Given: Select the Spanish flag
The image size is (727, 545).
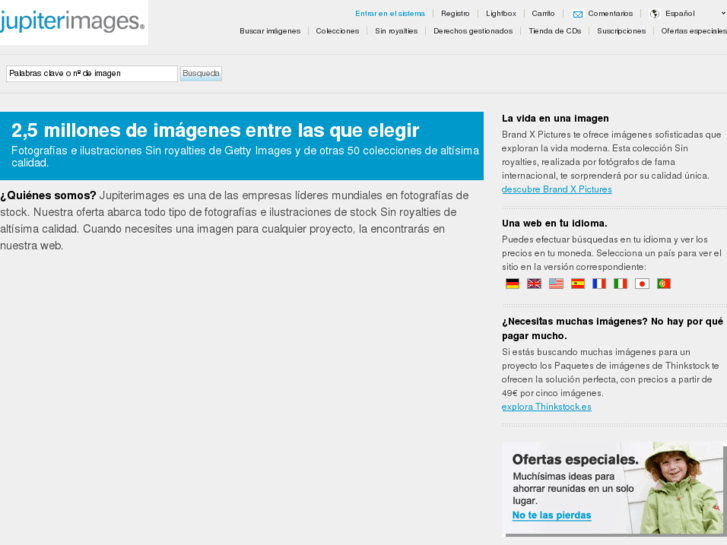Looking at the screenshot, I should point(578,283).
